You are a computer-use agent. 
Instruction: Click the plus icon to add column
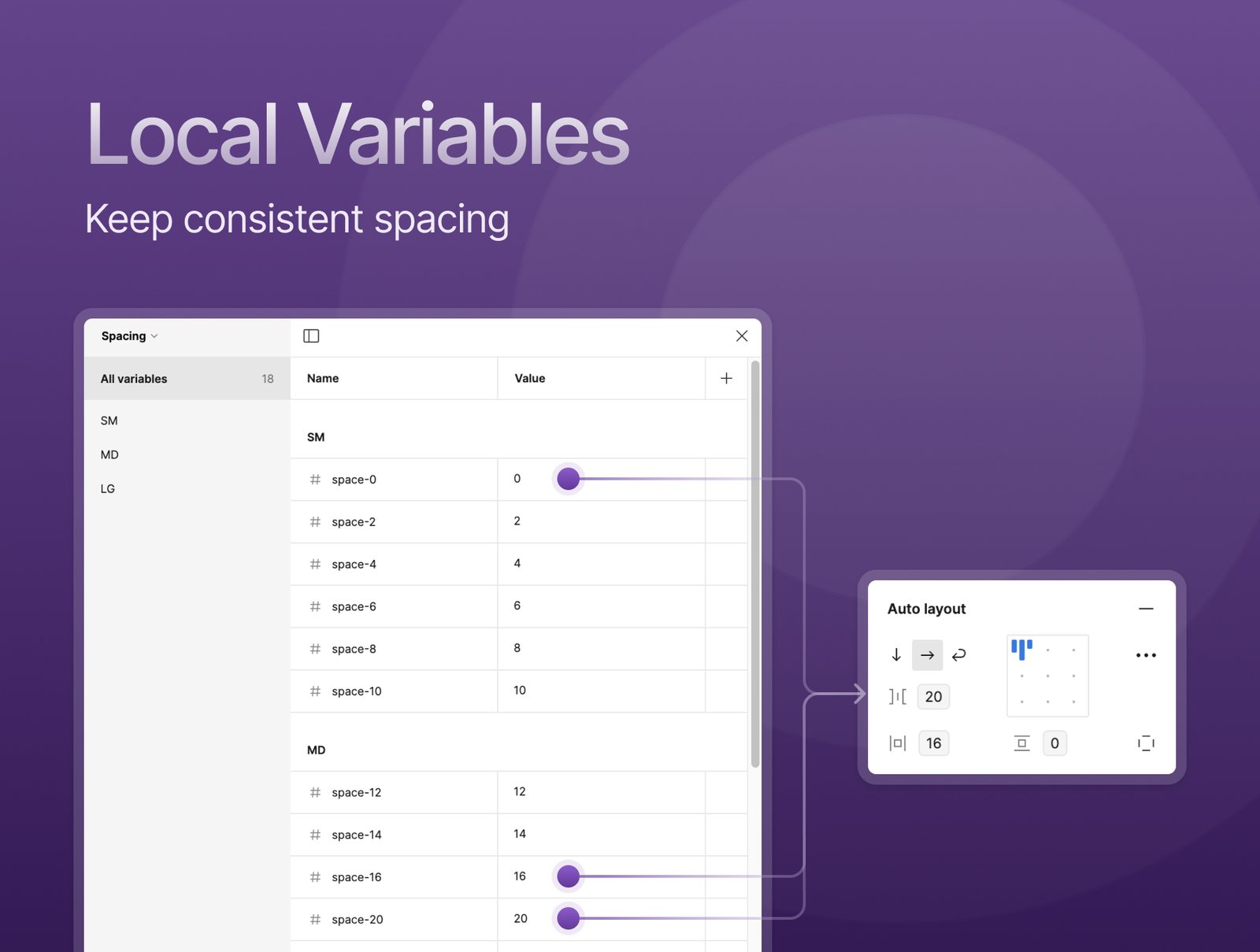726,379
